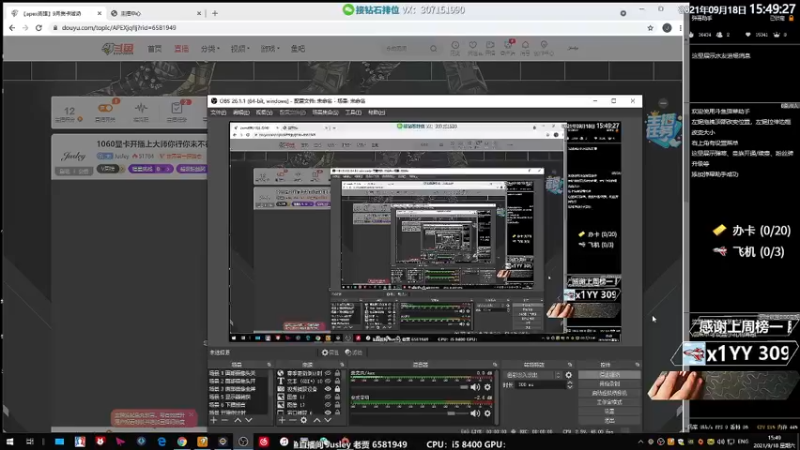Expand the video dropdown in Douyu nav
Image resolution: width=800 pixels, height=450 pixels.
tap(240, 48)
